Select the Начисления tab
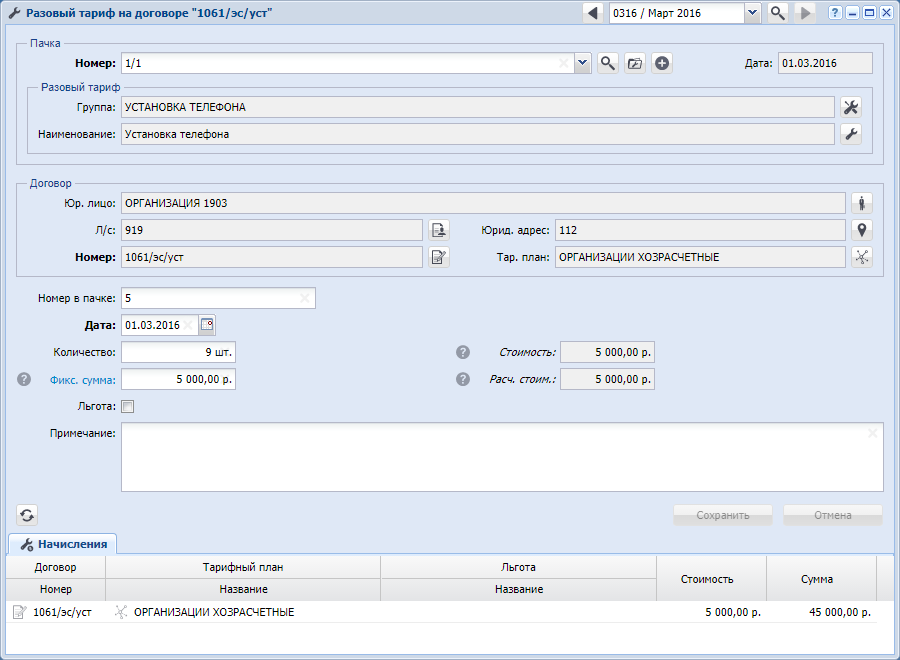Screen dimensions: 900x660 [x=63, y=544]
